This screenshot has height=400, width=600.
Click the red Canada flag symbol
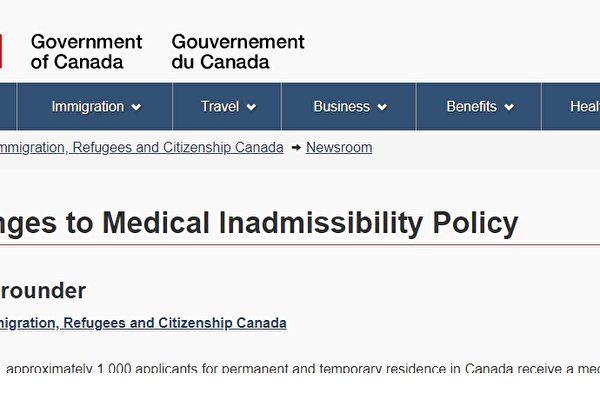1,51
